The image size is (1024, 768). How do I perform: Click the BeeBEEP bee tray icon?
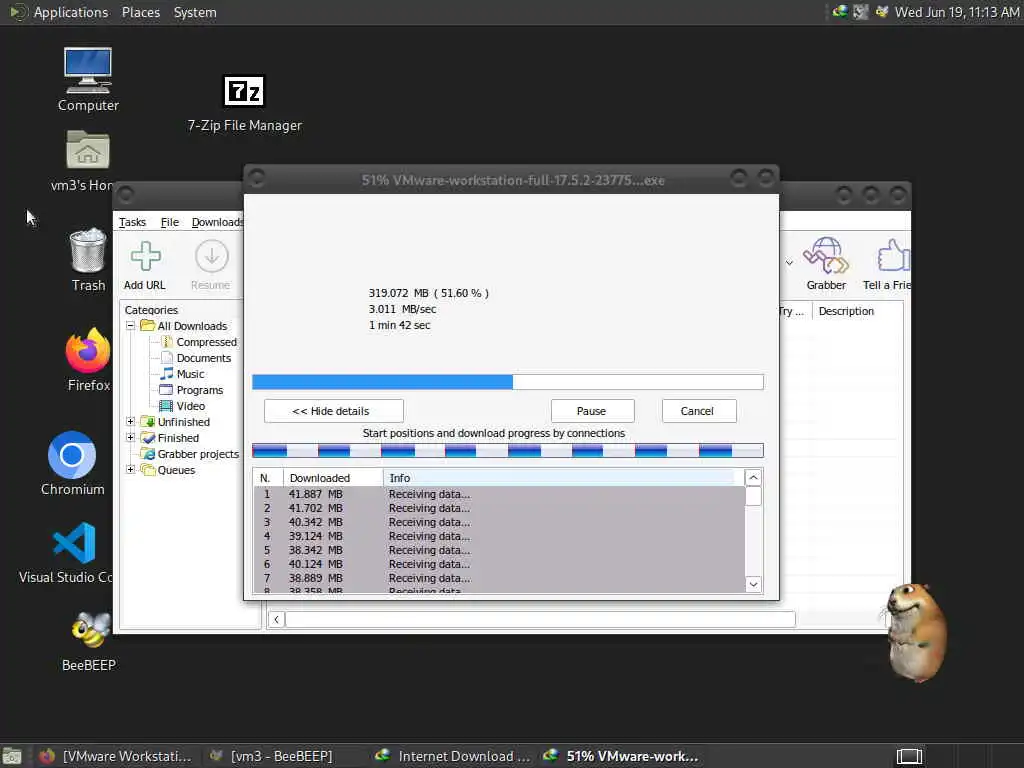pos(882,11)
